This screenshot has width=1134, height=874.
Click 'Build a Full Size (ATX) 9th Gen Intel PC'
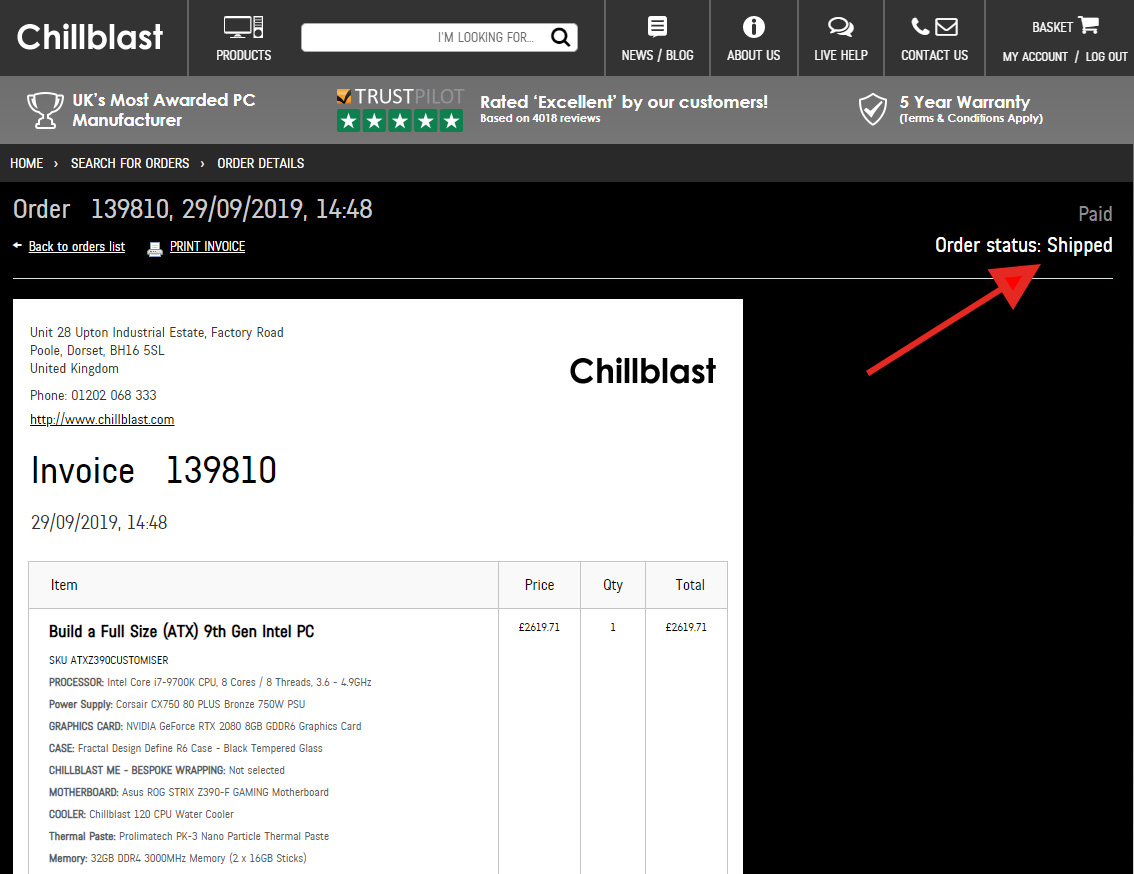tap(182, 632)
